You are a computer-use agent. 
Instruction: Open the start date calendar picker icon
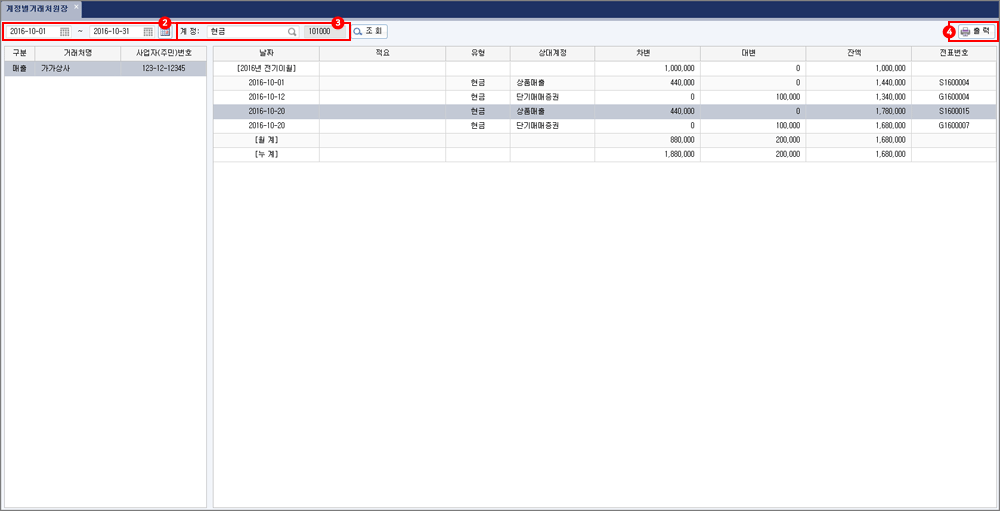pos(65,31)
